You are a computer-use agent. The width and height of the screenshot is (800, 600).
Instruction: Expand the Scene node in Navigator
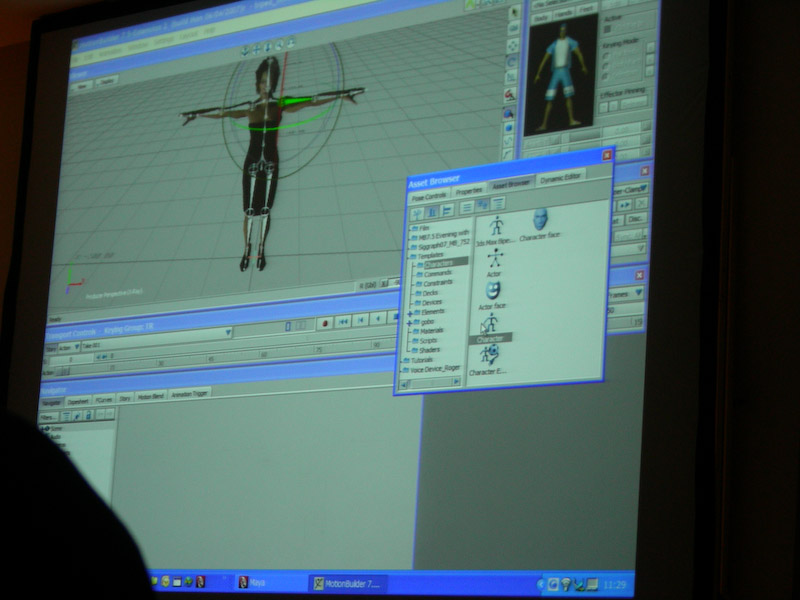coord(43,429)
